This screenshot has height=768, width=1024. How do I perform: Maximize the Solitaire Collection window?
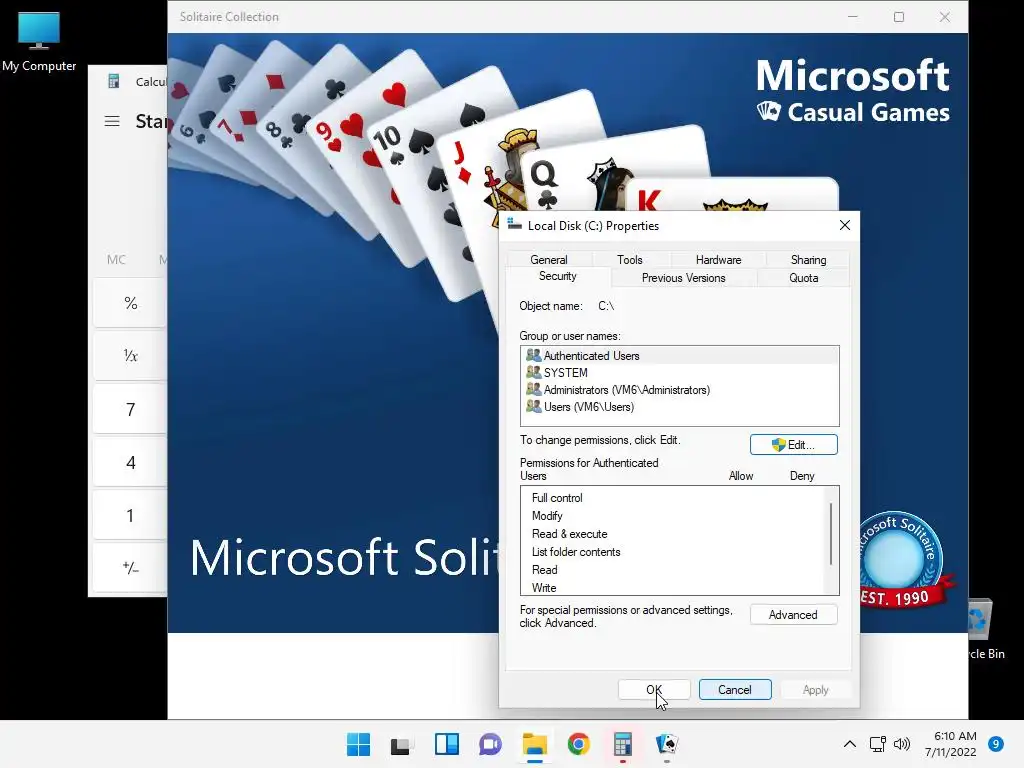pos(899,17)
